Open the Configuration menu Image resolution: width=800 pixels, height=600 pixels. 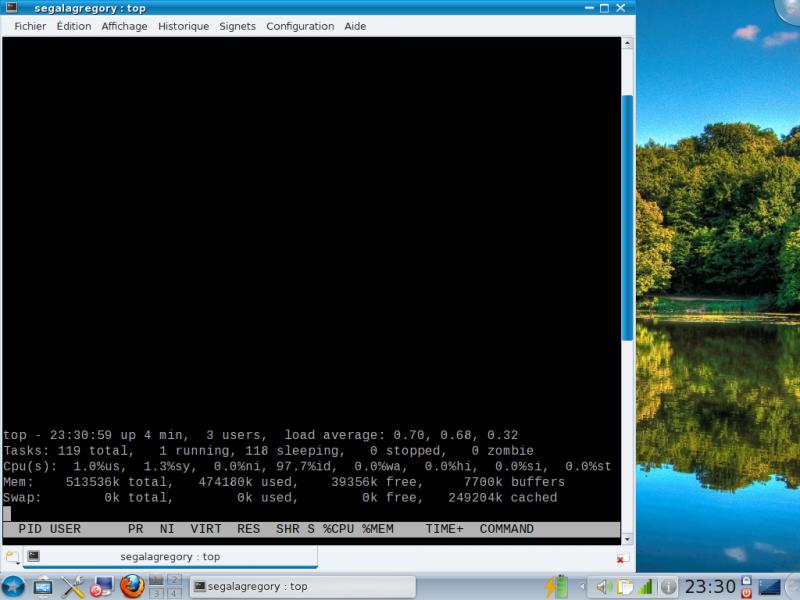300,26
